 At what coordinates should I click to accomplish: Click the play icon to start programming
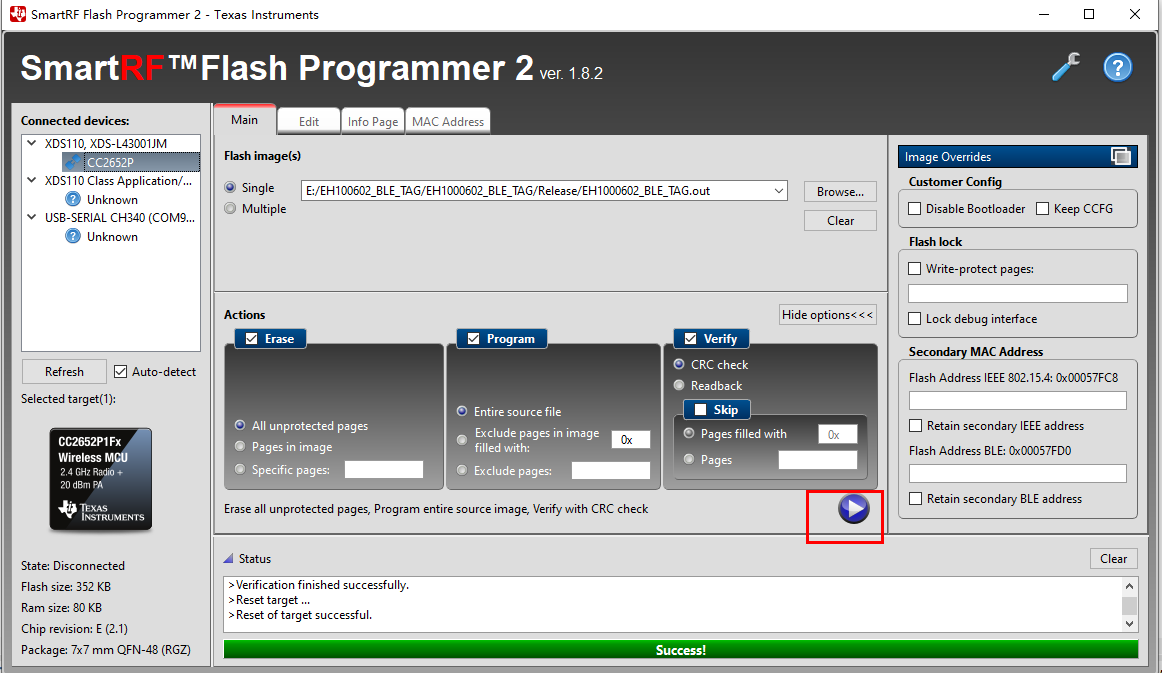point(853,509)
